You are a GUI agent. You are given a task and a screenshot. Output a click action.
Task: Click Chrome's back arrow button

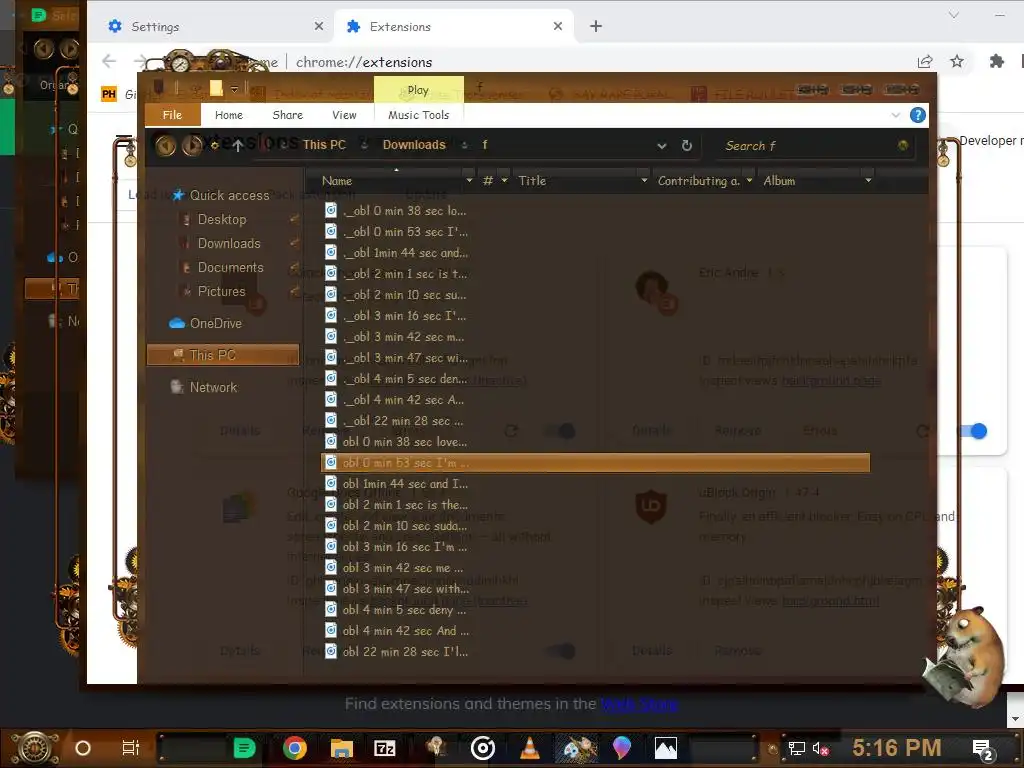[x=109, y=61]
